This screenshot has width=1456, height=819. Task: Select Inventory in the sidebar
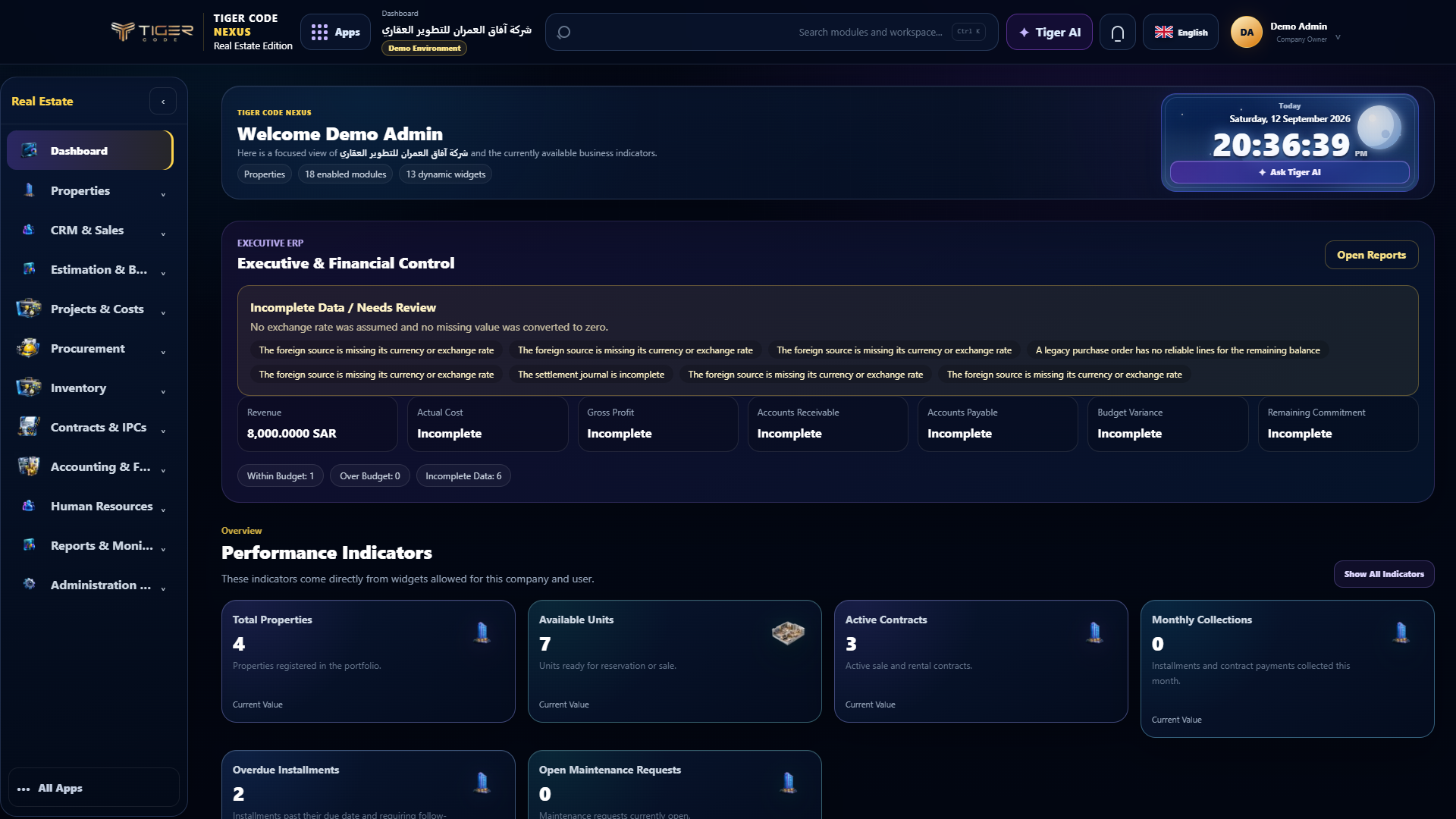90,388
